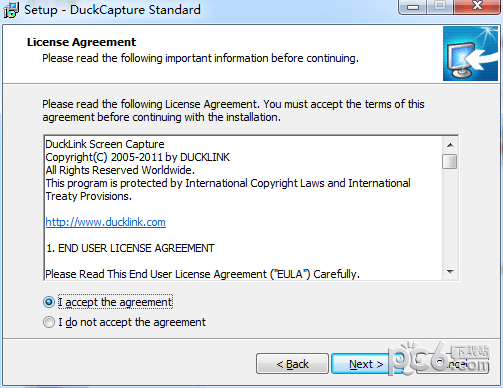
Task: Click the "License Agreement" page heading
Action: [x=82, y=42]
